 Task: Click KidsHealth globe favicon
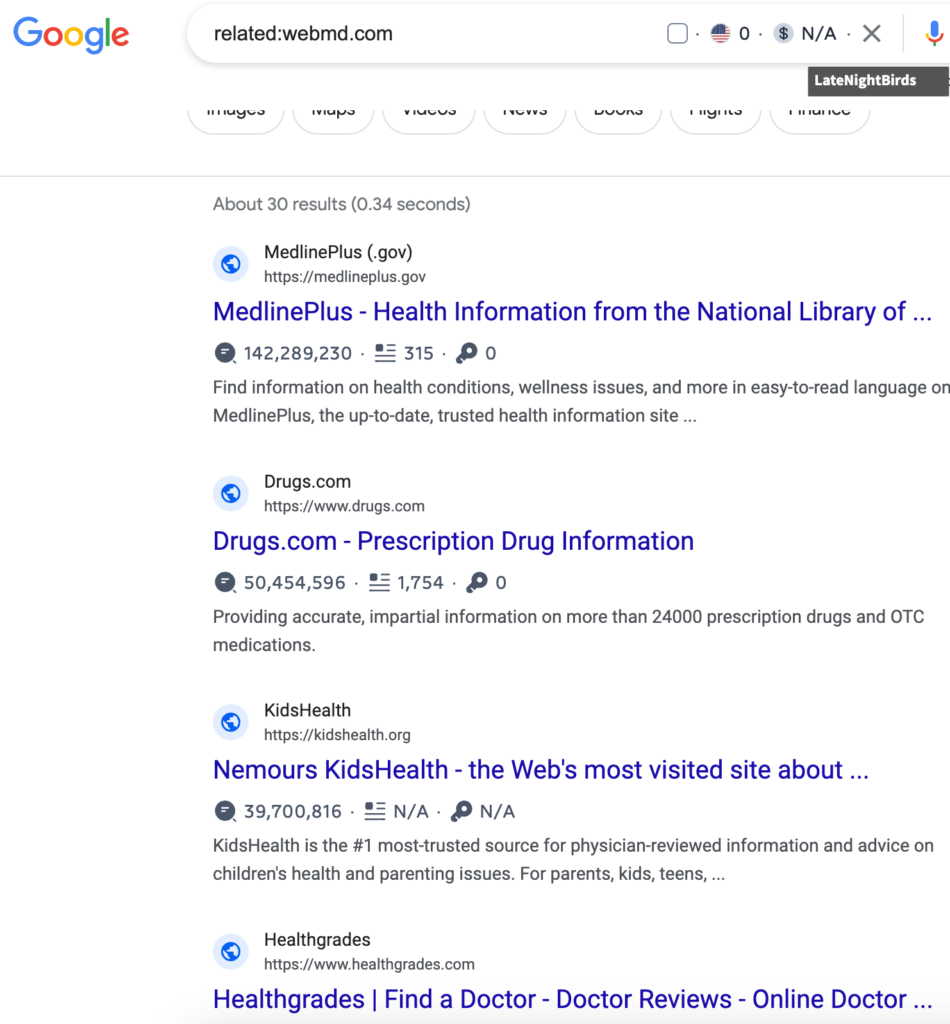[230, 722]
